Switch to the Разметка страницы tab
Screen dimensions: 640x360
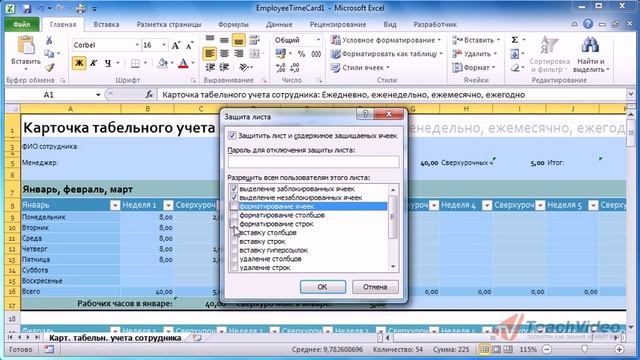[x=169, y=24]
